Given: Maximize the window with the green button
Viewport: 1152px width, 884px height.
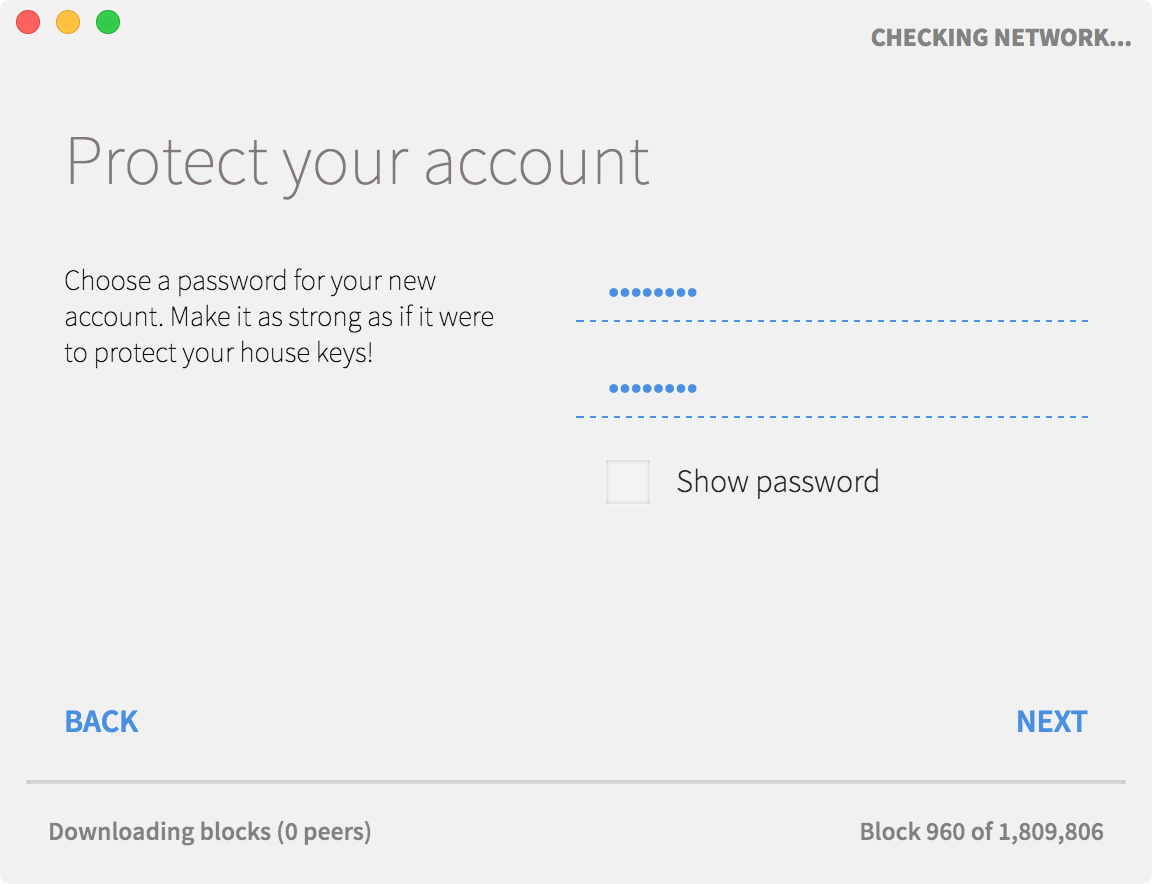Looking at the screenshot, I should pyautogui.click(x=108, y=22).
